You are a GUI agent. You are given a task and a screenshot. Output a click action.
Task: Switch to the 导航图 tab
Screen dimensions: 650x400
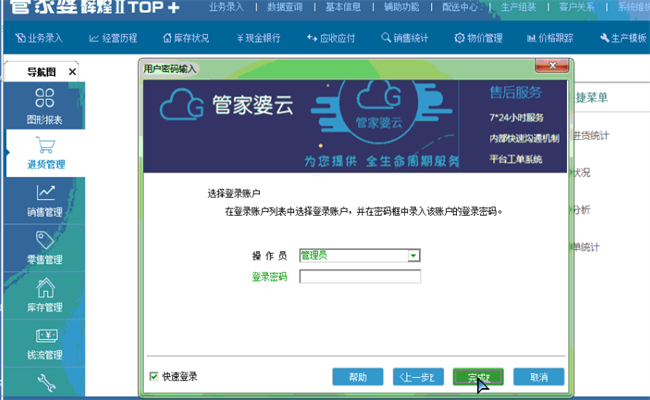point(41,72)
